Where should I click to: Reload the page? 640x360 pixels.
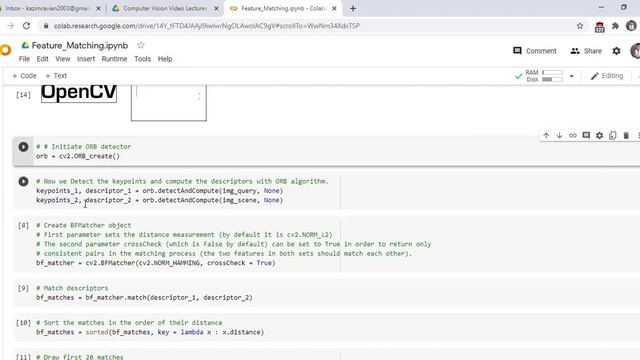click(x=27, y=26)
